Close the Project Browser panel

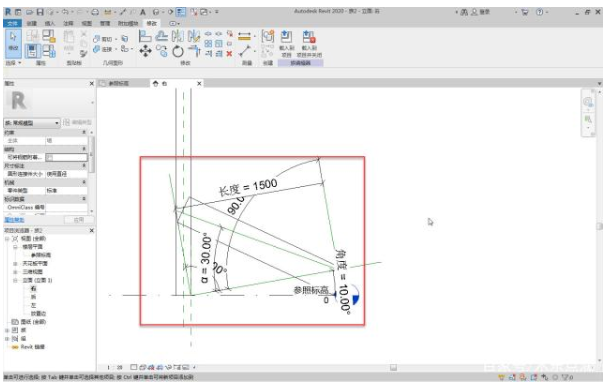92,230
